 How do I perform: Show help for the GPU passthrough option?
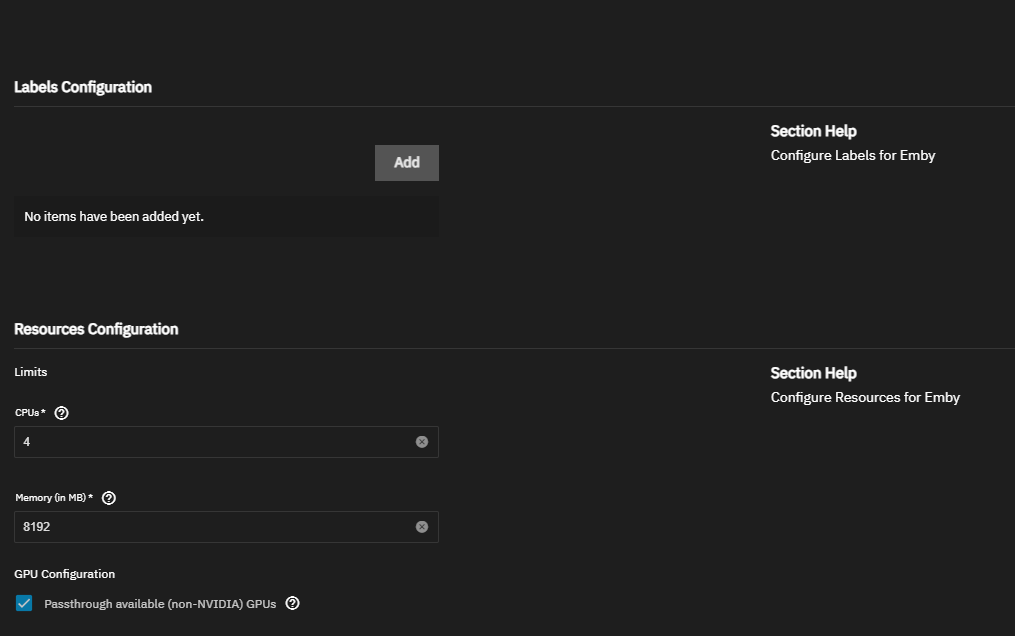pyautogui.click(x=293, y=604)
